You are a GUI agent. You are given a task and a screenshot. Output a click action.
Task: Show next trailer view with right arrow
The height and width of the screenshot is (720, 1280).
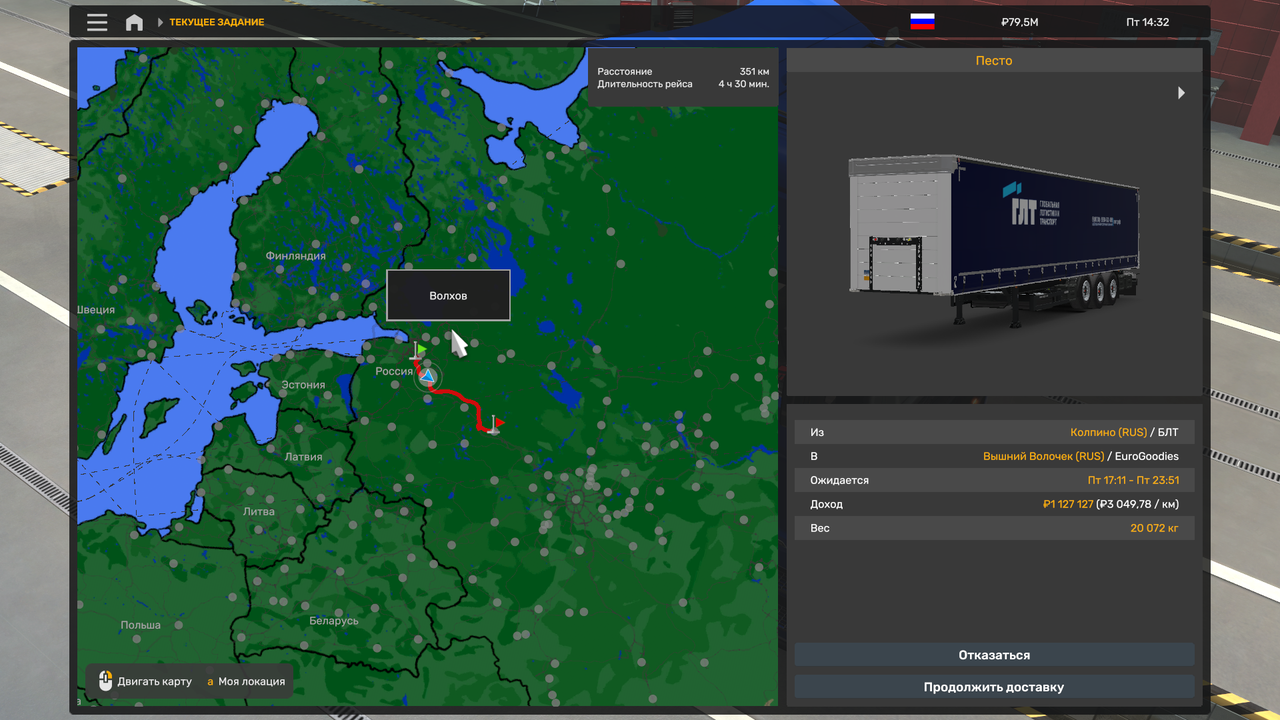point(1181,93)
